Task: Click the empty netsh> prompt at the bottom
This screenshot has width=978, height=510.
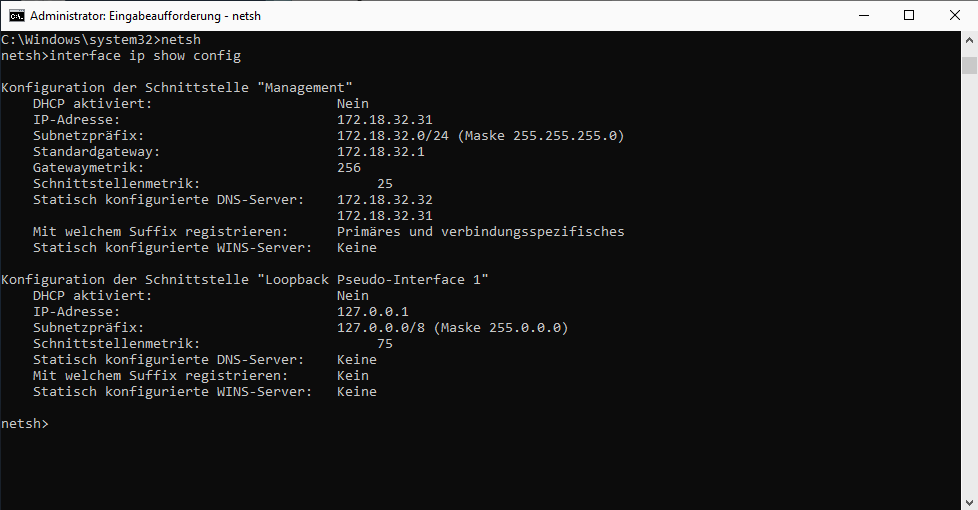Action: [25, 424]
